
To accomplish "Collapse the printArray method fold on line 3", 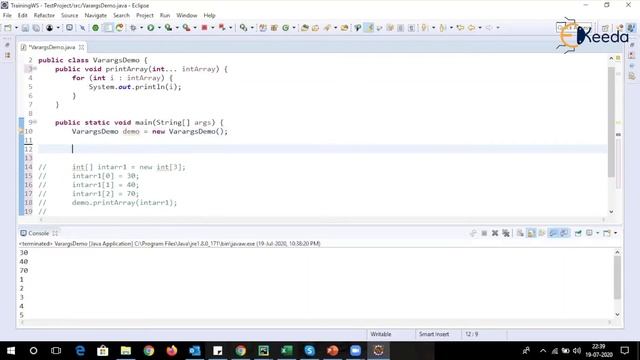I will pyautogui.click(x=35, y=69).
